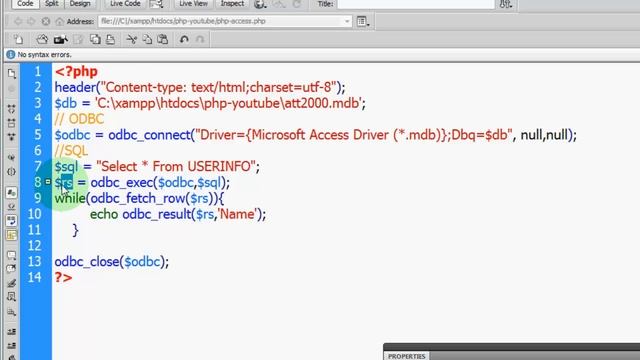640x360 pixels.
Task: Click Indent Code icon
Action: click(x=11, y=331)
